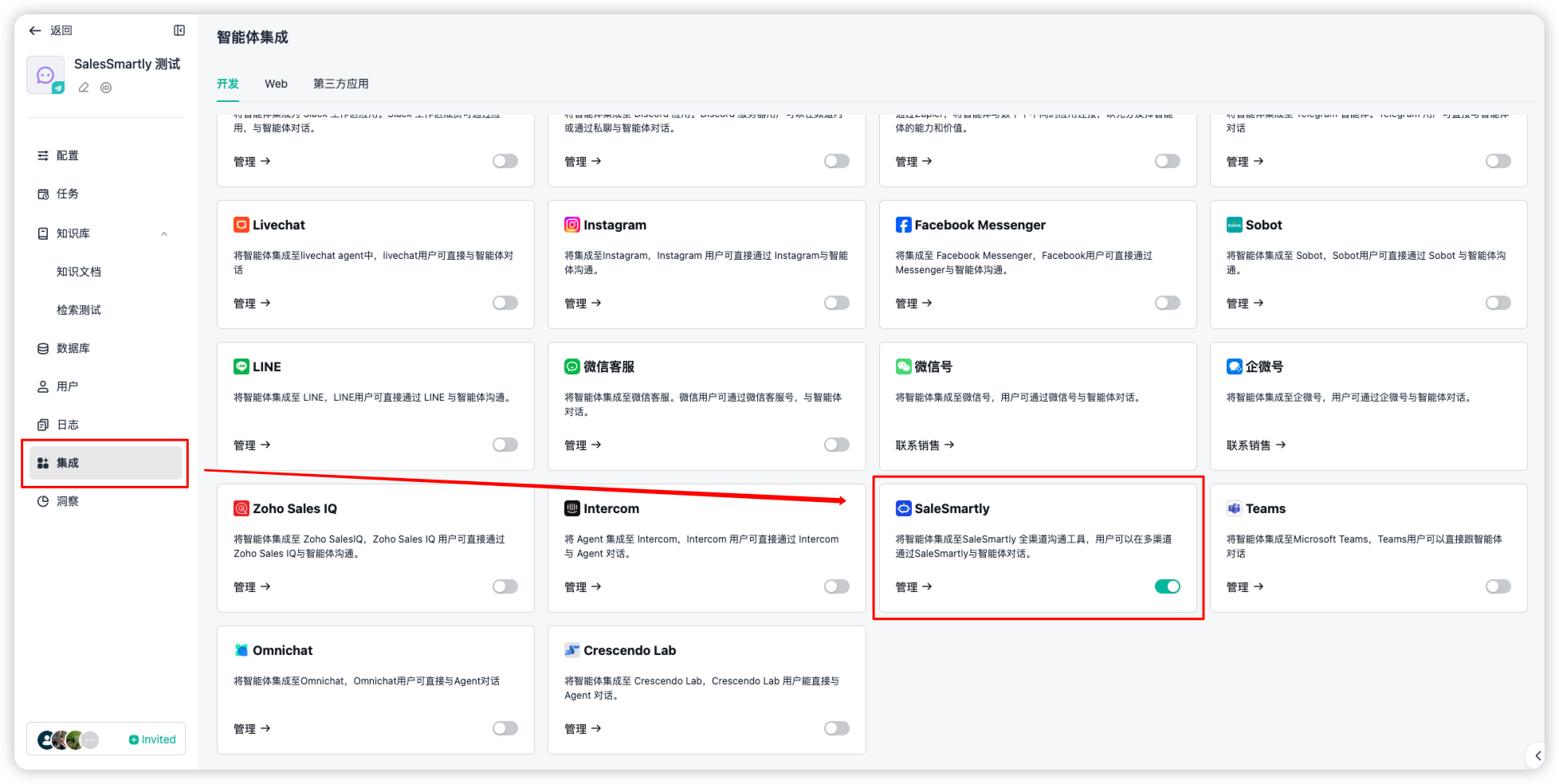This screenshot has width=1559, height=784.
Task: Open the 日志 logs menu item
Action: tap(106, 425)
